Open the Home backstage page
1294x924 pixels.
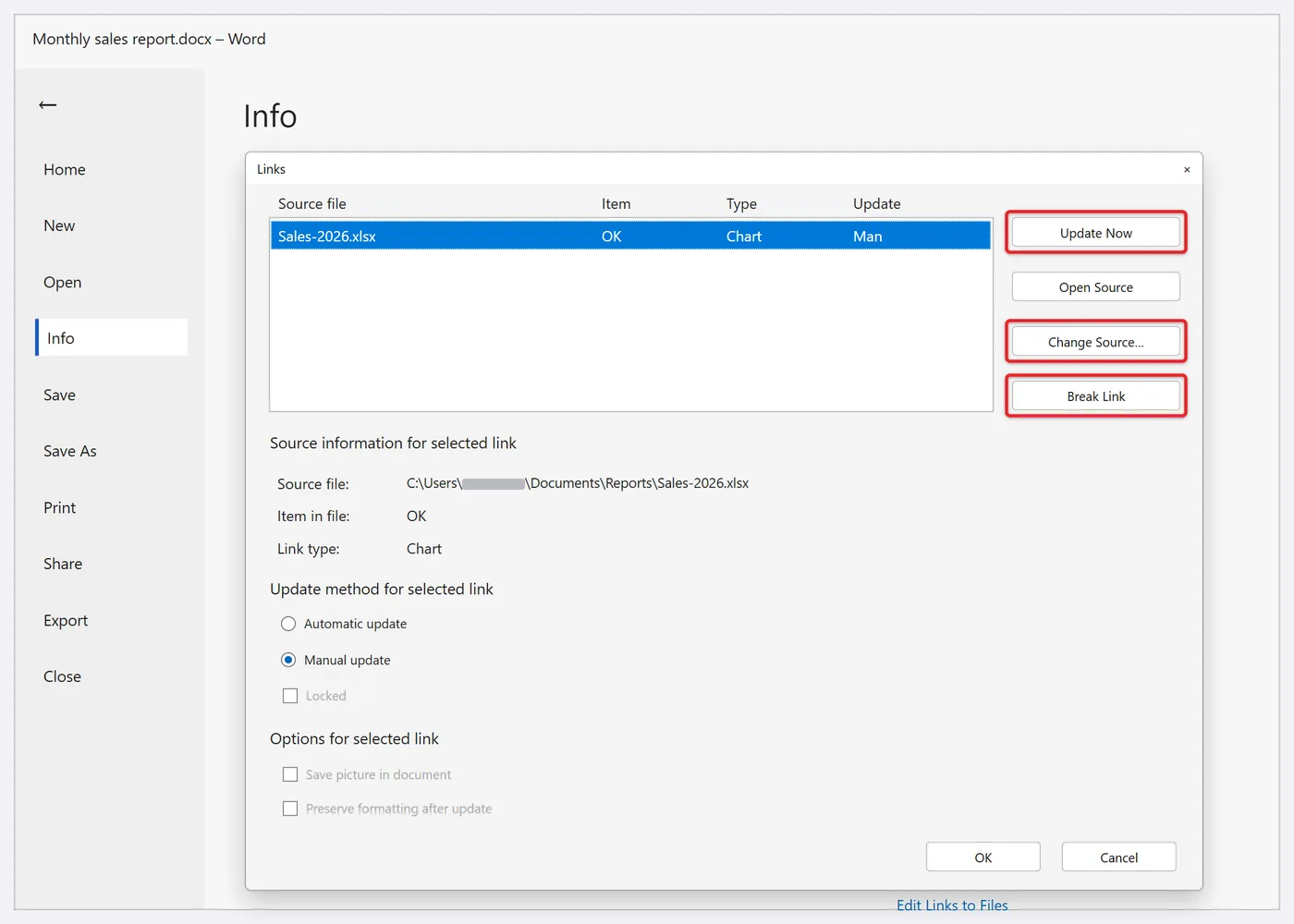65,169
